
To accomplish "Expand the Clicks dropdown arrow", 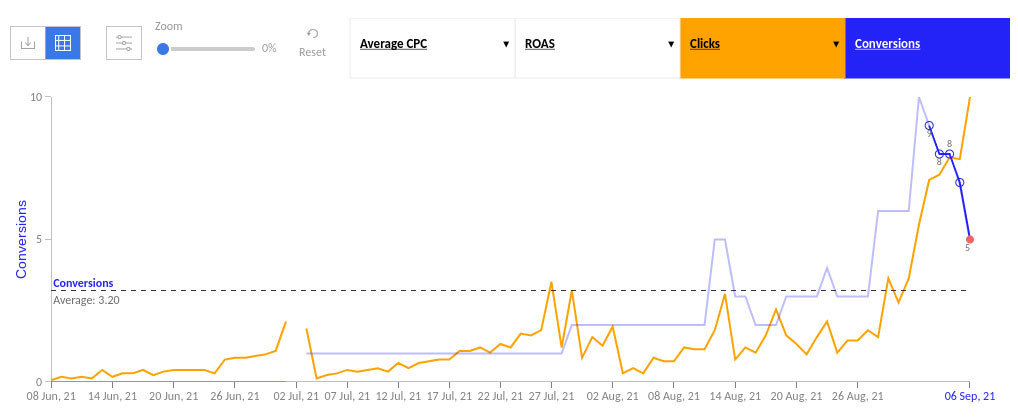I will 836,44.
